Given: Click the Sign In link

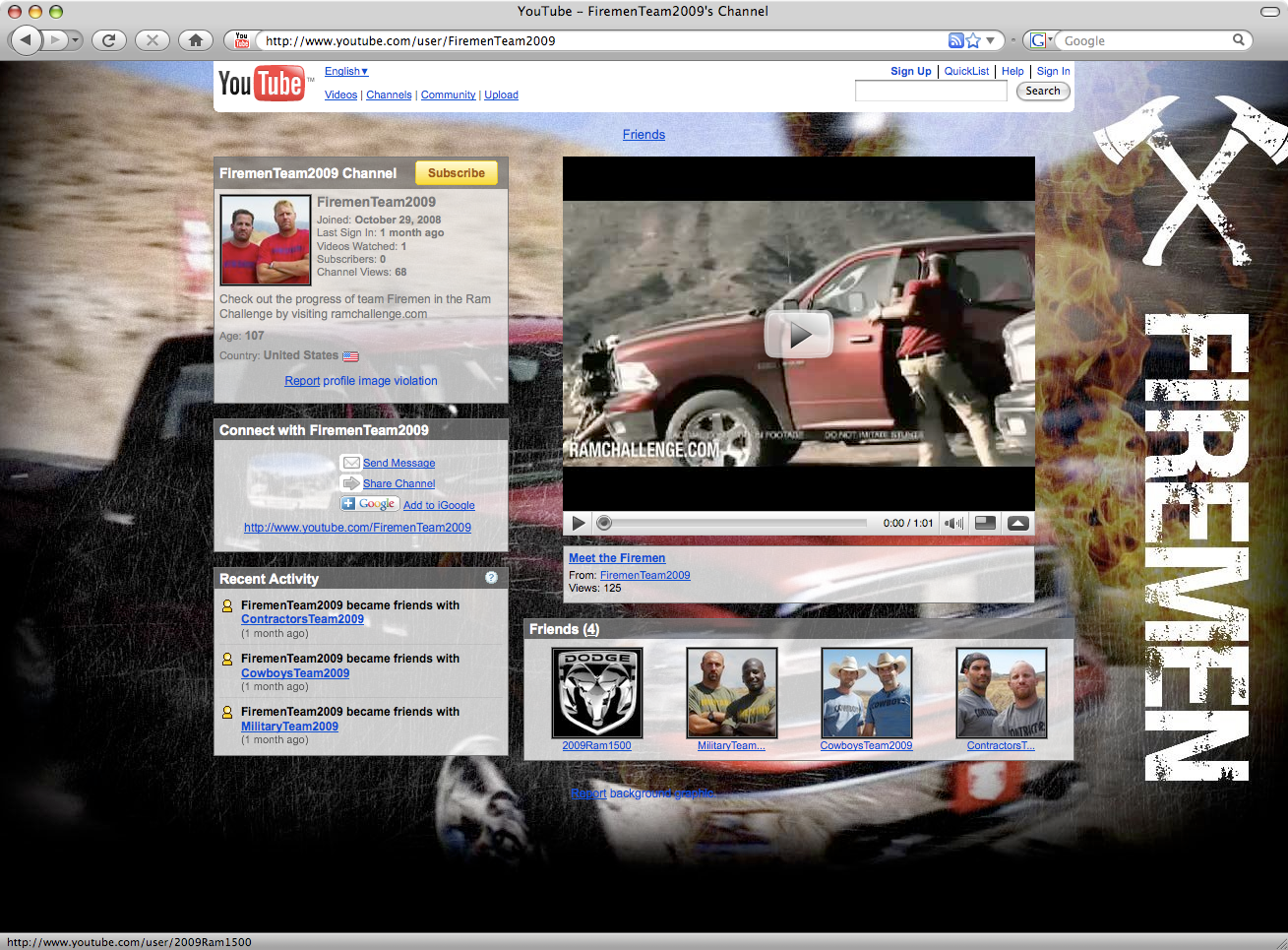Looking at the screenshot, I should 1053,71.
